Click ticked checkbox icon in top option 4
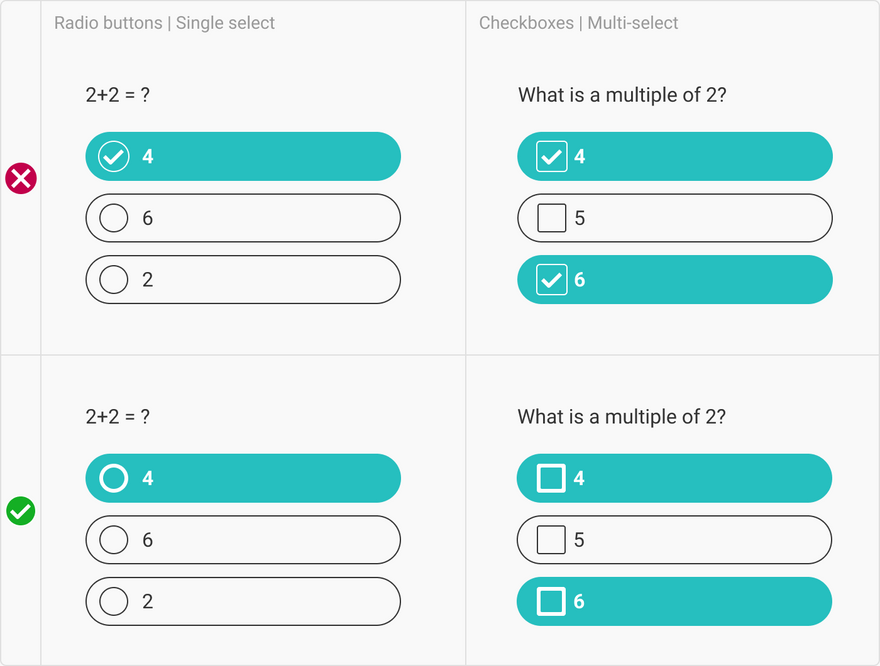This screenshot has height=666, width=880. coord(552,157)
